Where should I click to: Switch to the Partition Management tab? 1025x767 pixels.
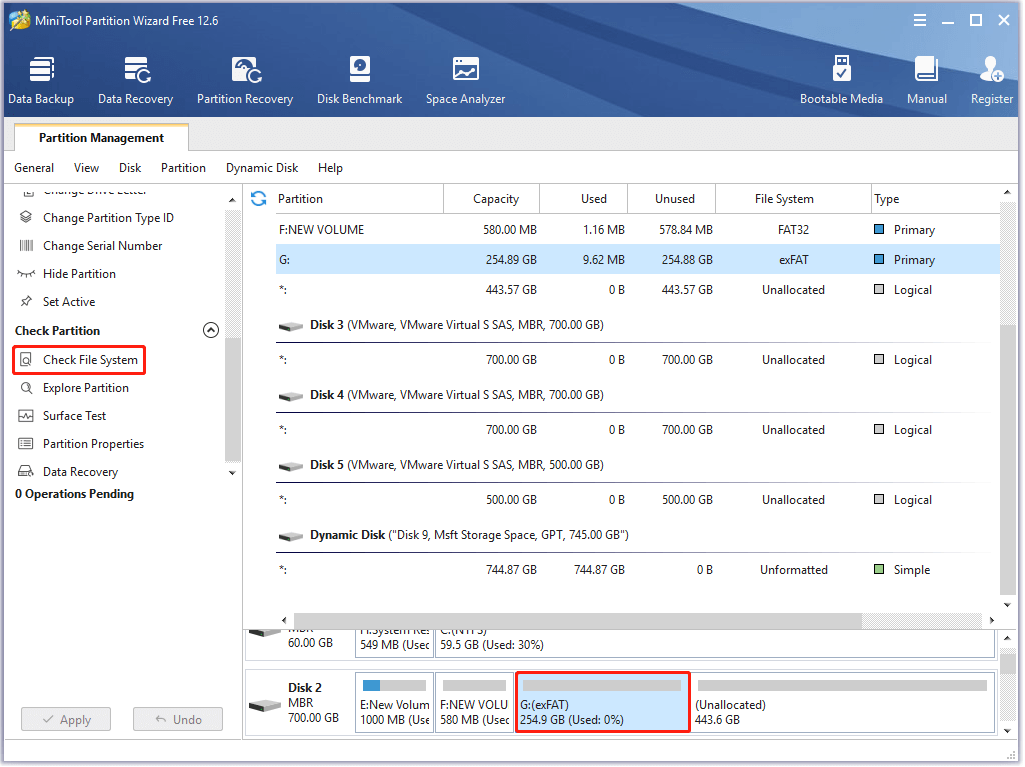101,138
